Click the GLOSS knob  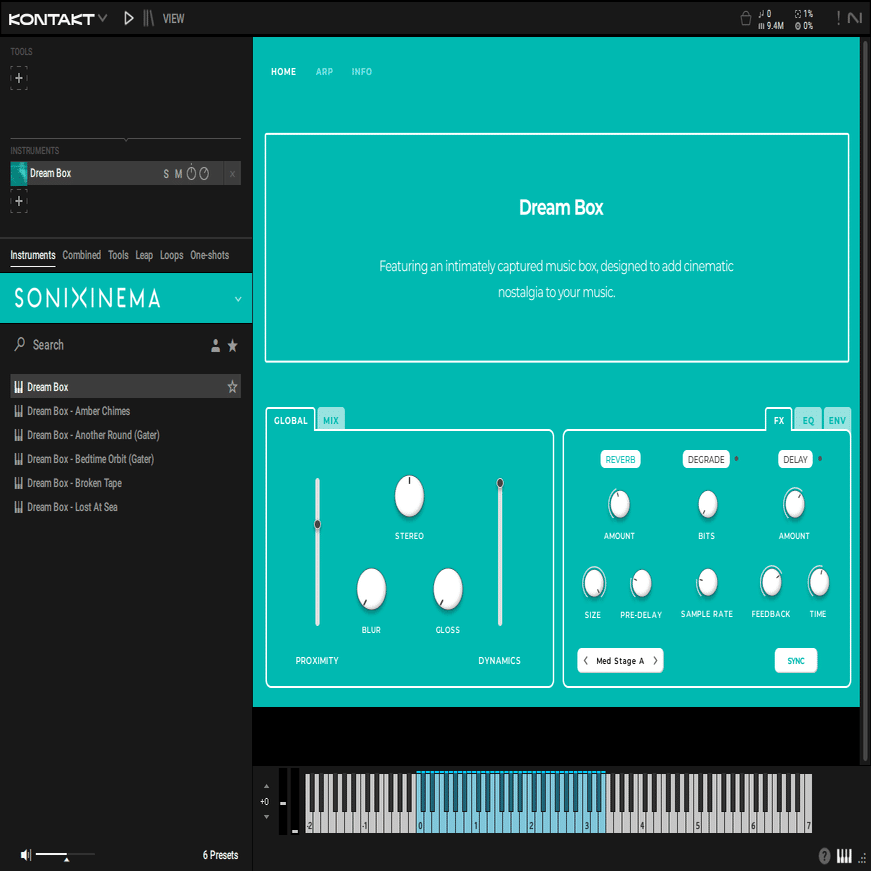pyautogui.click(x=448, y=589)
